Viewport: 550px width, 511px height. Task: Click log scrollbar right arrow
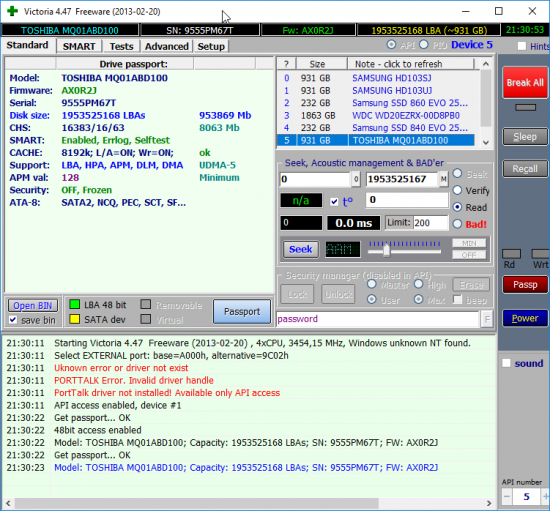pyautogui.click(x=489, y=503)
